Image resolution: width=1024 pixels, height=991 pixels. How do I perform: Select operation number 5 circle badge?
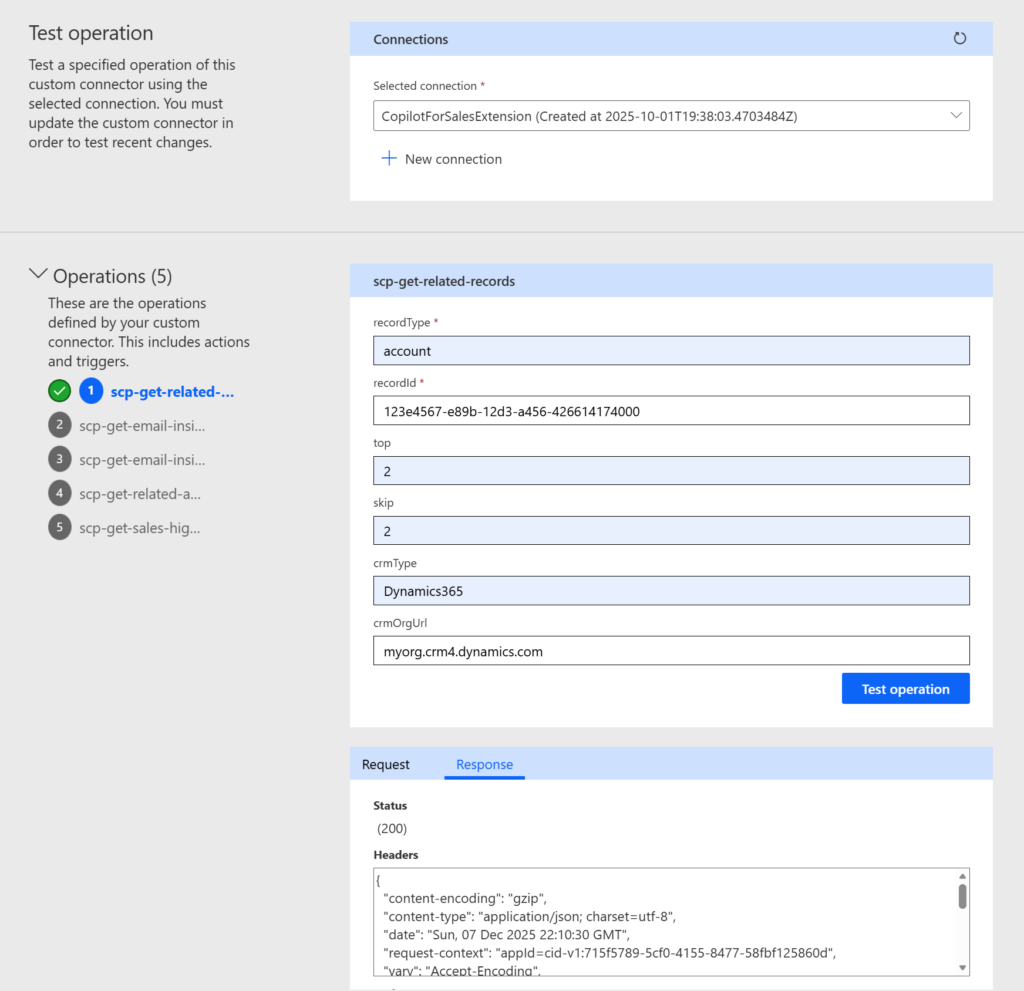click(x=60, y=527)
